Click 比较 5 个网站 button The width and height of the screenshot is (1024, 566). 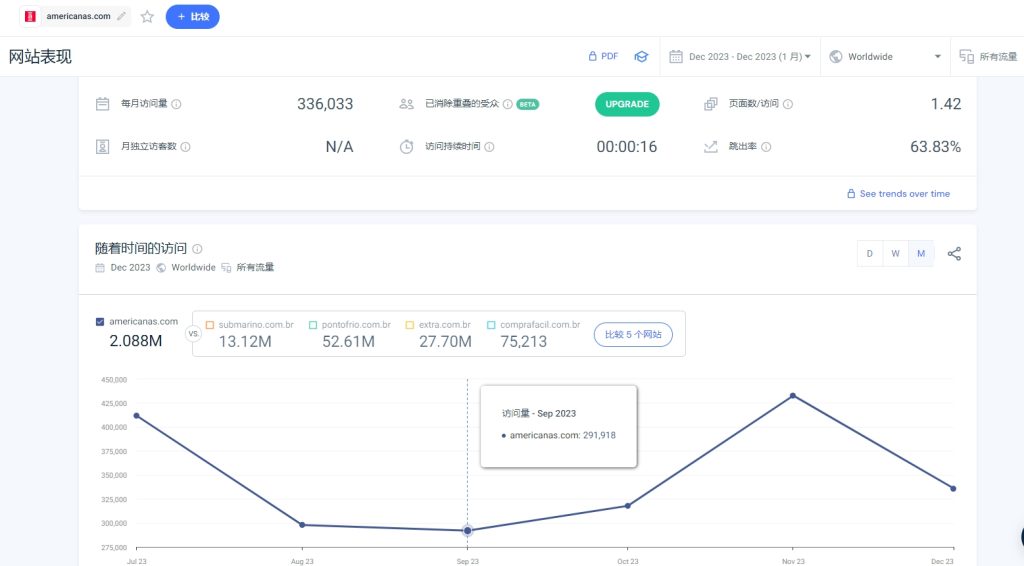pos(633,334)
